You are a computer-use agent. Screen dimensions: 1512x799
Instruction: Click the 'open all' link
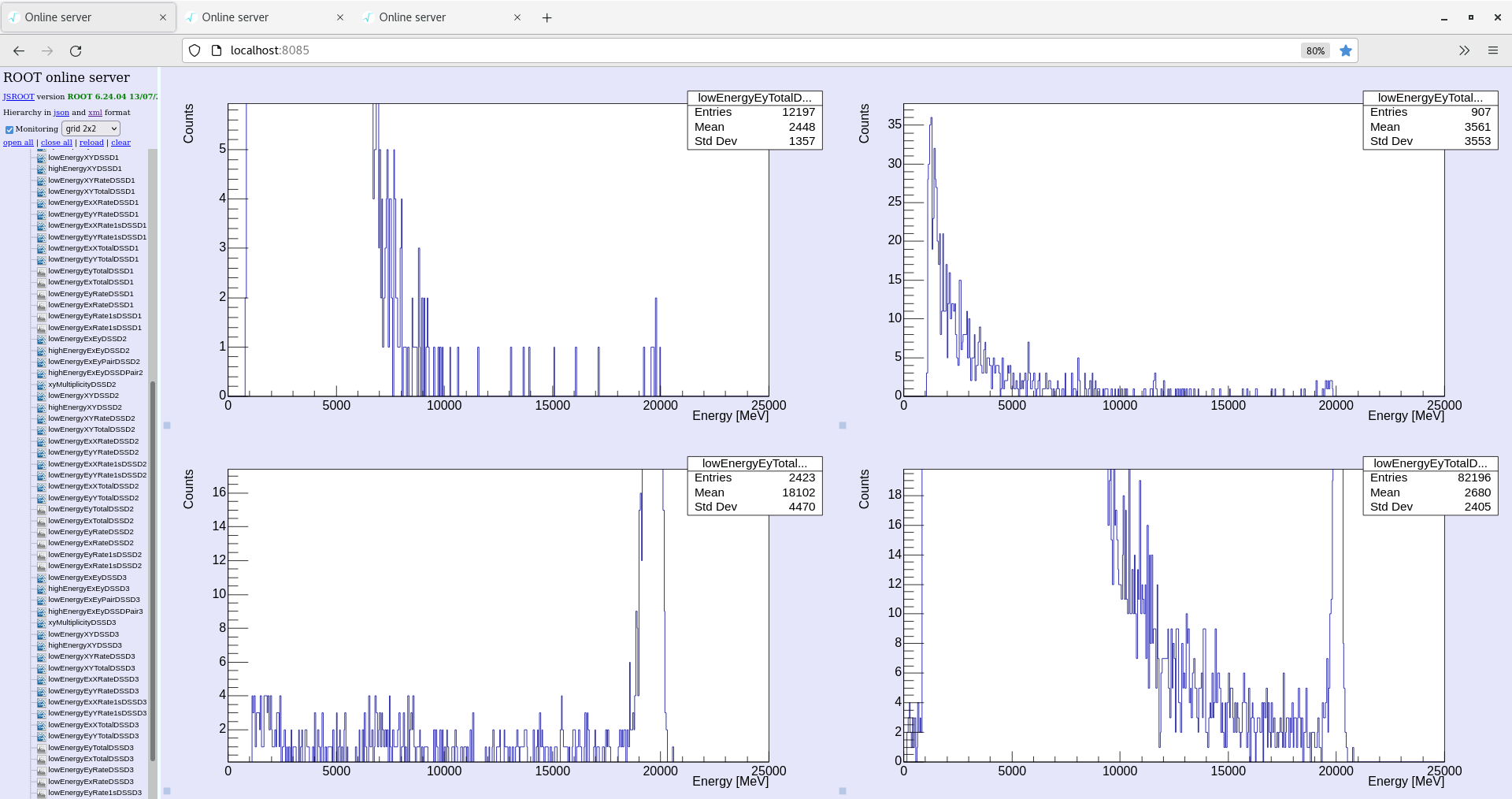(x=18, y=143)
